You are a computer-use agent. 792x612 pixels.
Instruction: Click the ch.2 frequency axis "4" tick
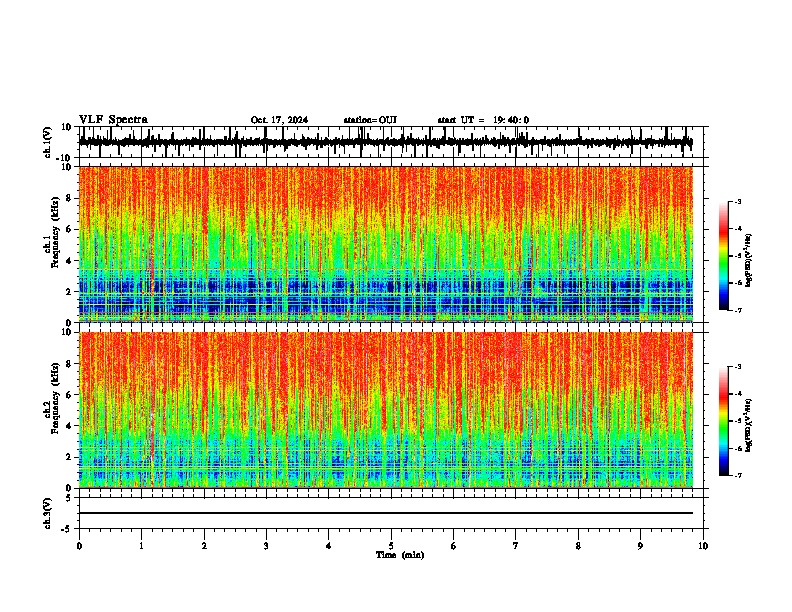click(69, 426)
